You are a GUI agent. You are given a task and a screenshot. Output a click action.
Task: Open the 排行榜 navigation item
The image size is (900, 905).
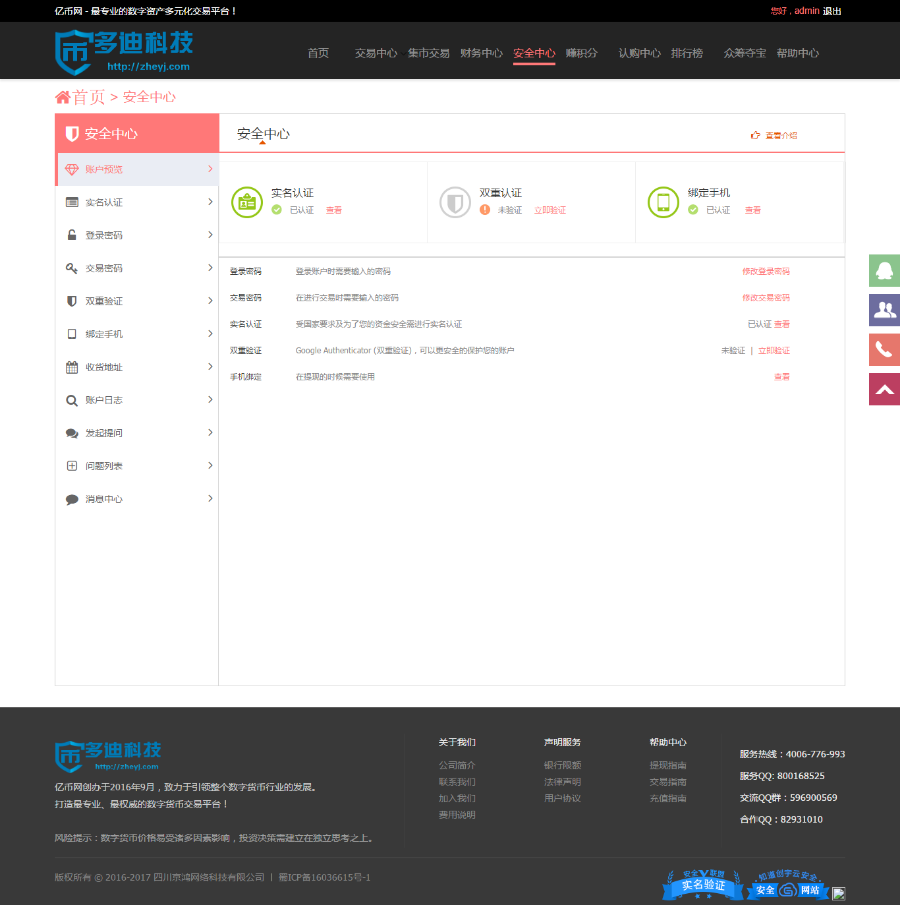[x=687, y=53]
